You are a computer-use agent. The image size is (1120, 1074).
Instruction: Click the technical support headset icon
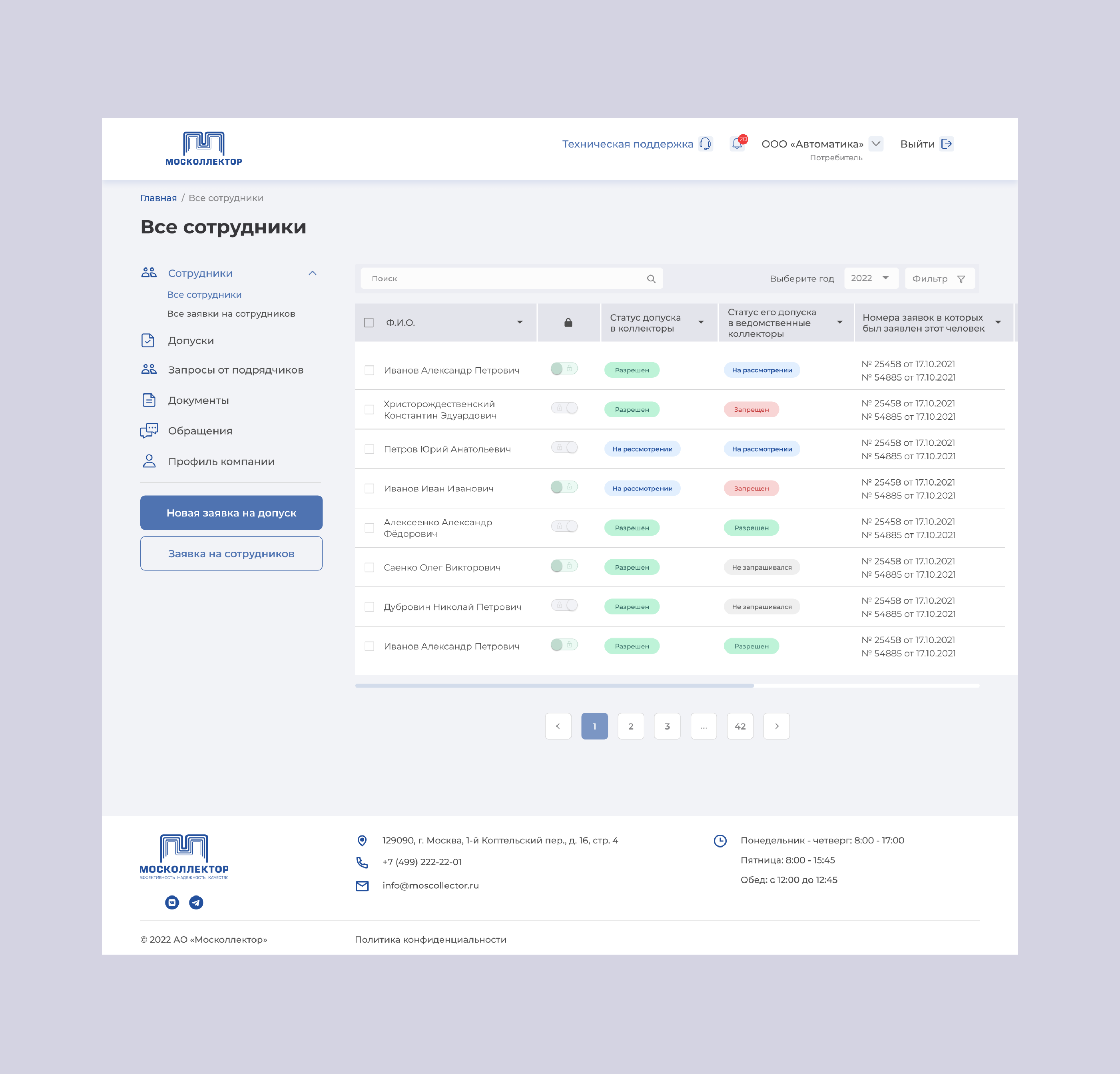706,144
